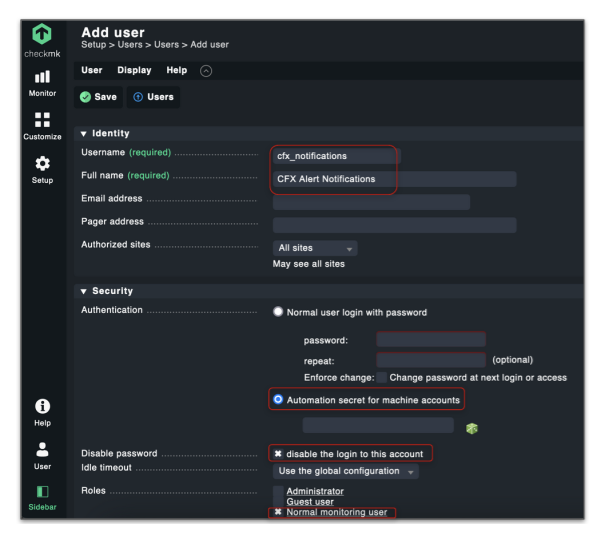Select Normal user login with password

279,312
